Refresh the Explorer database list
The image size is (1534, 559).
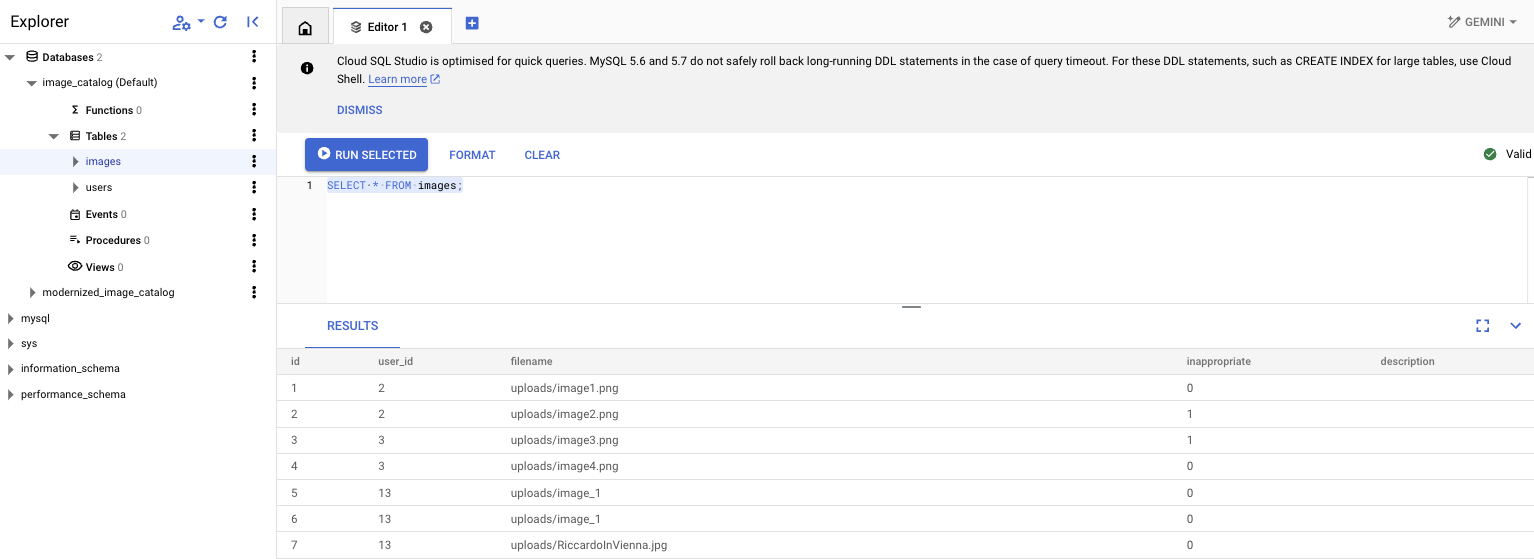click(220, 22)
